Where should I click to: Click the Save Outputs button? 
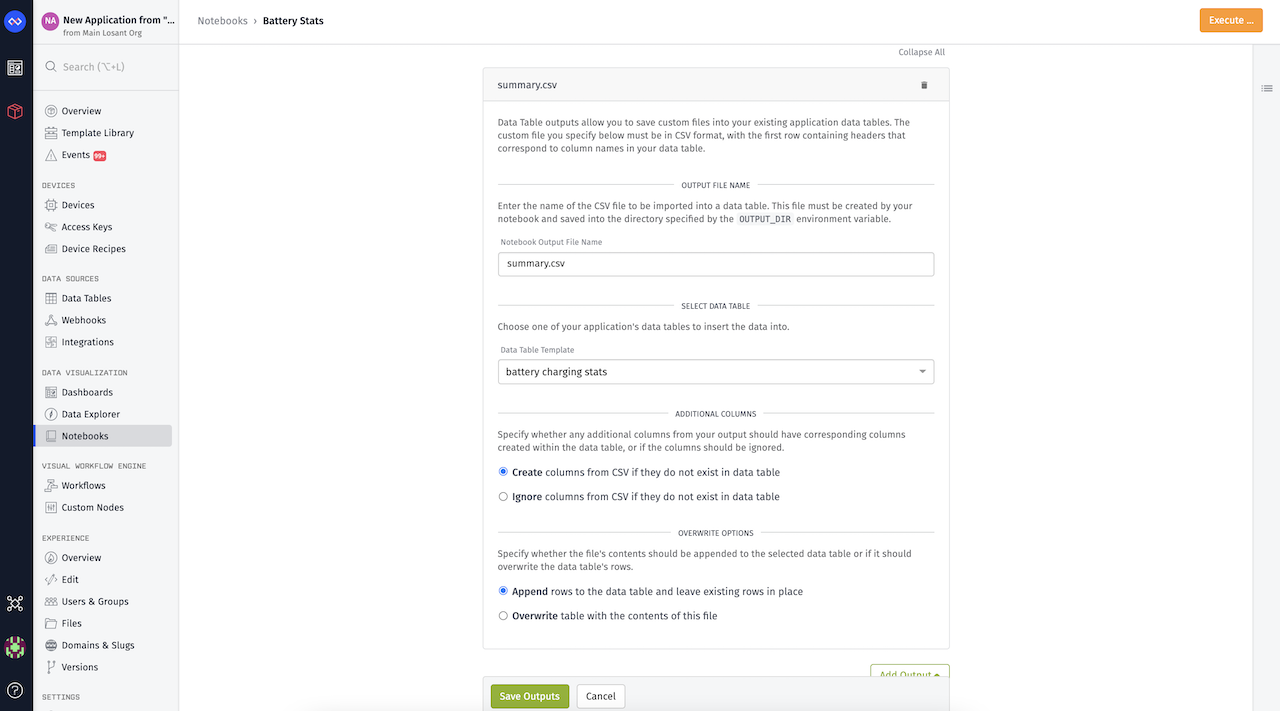coord(529,696)
